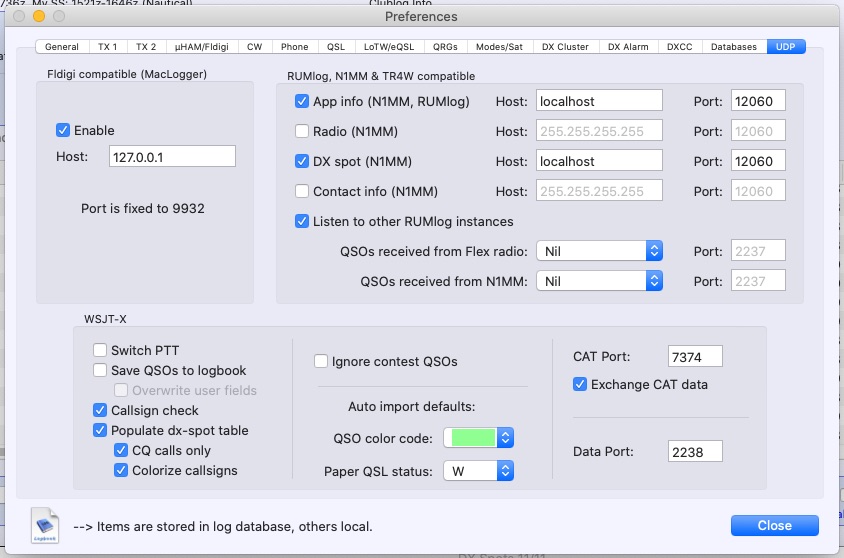
Task: Uncheck Exchange CAT data
Action: click(x=580, y=384)
